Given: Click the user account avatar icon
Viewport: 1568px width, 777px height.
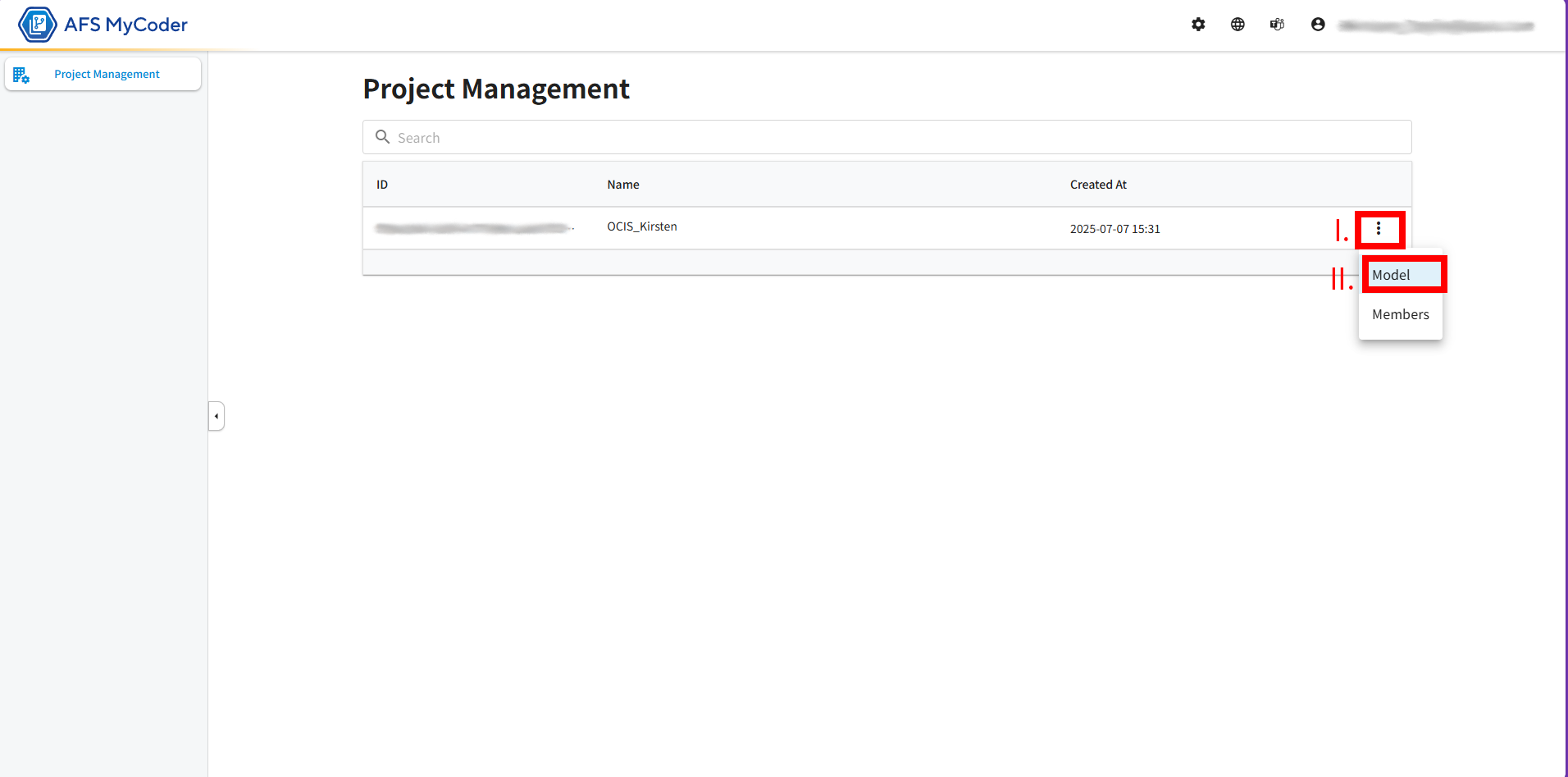Looking at the screenshot, I should (1318, 25).
